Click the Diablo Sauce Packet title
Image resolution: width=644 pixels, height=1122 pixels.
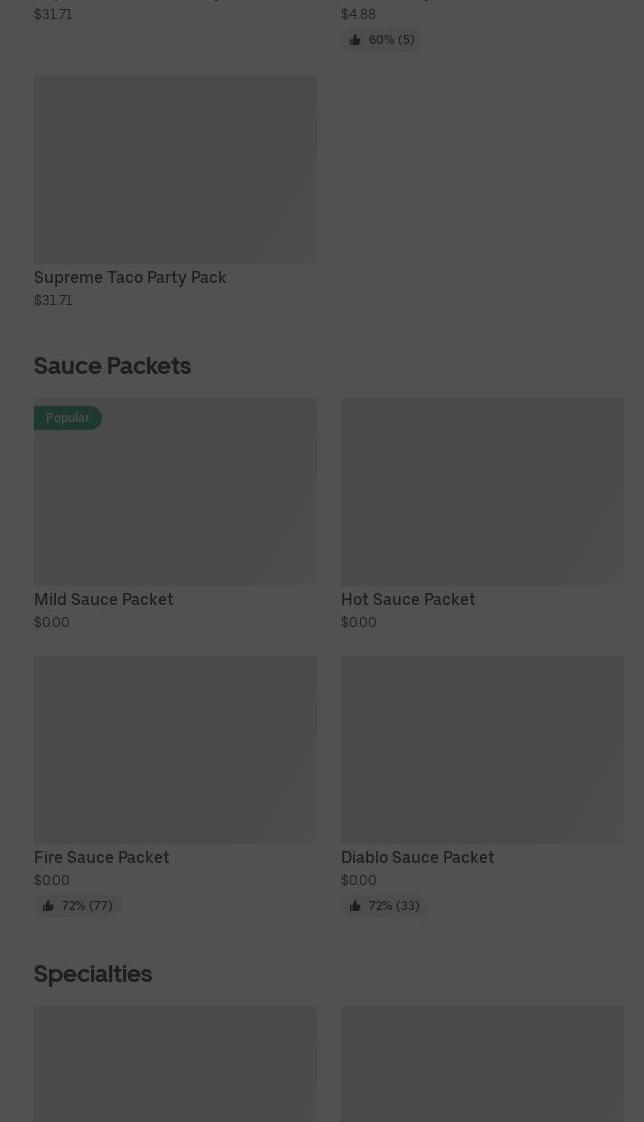click(418, 857)
